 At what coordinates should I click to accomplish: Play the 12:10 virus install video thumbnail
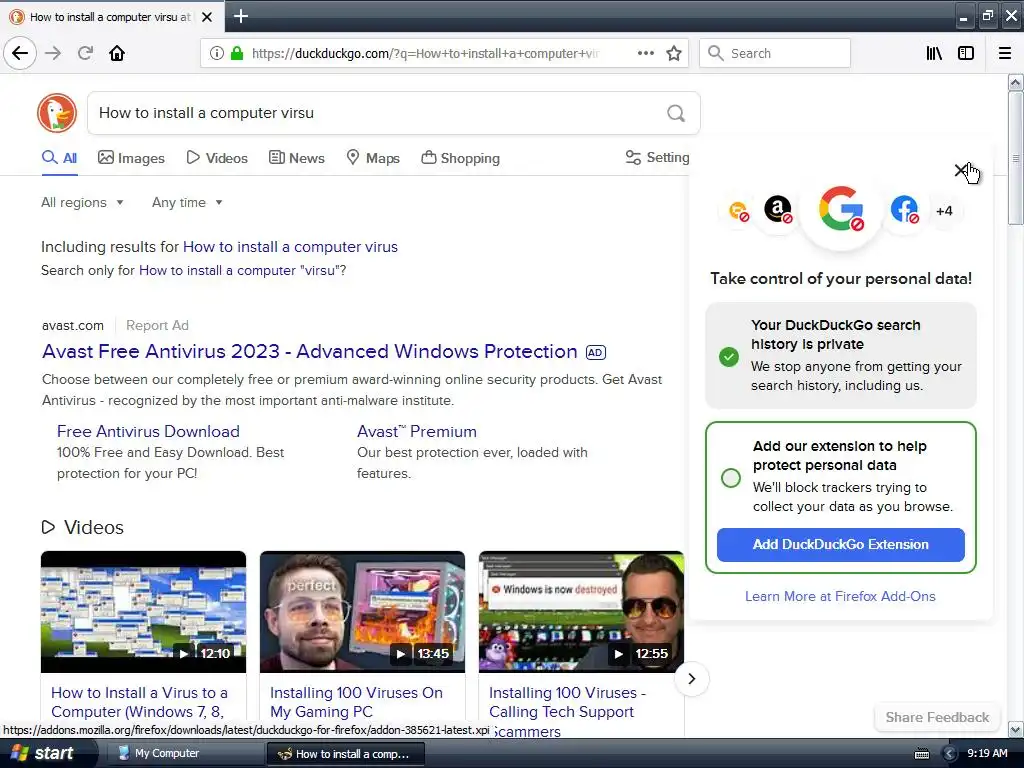pos(143,612)
